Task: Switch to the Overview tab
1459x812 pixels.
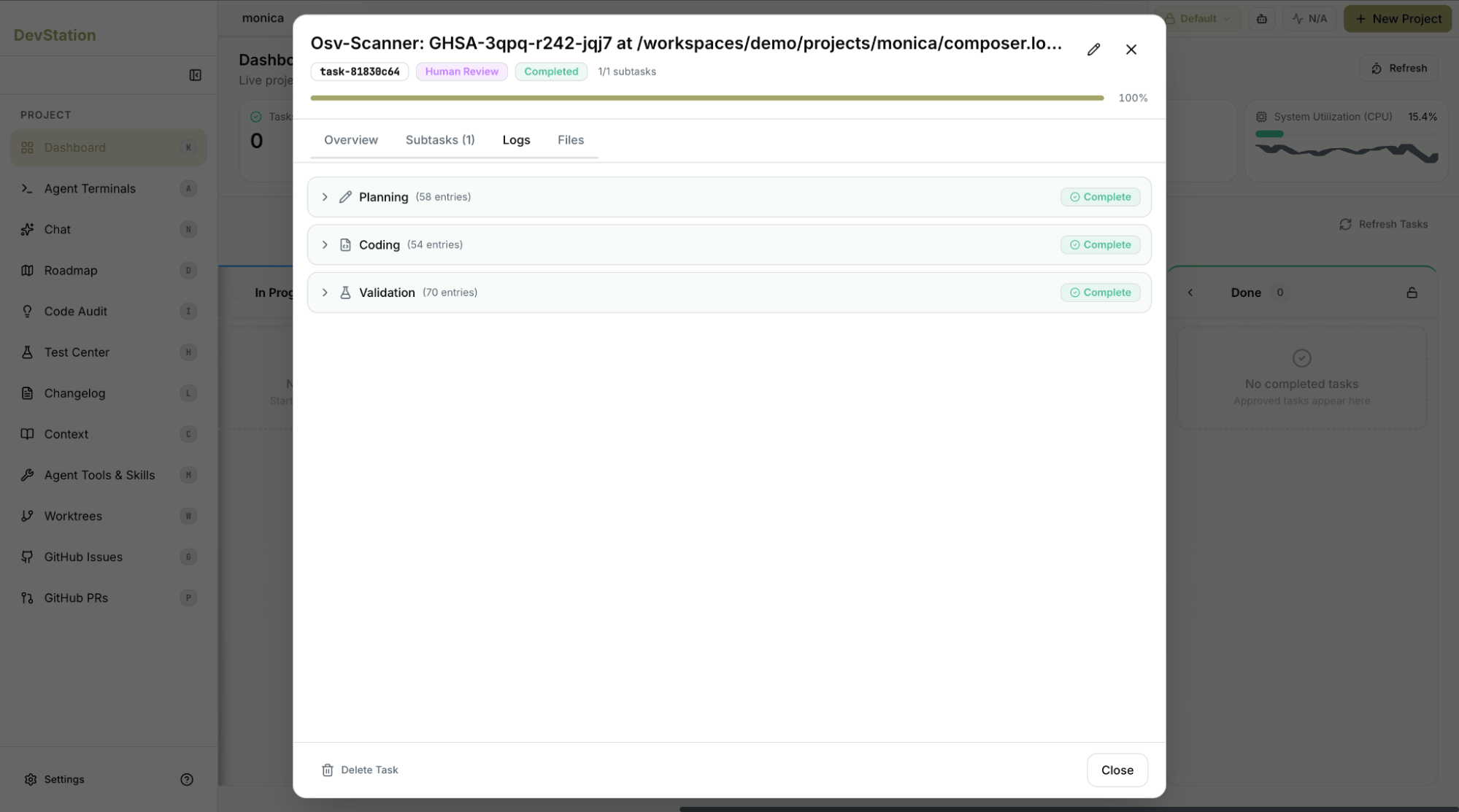Action: coord(351,140)
